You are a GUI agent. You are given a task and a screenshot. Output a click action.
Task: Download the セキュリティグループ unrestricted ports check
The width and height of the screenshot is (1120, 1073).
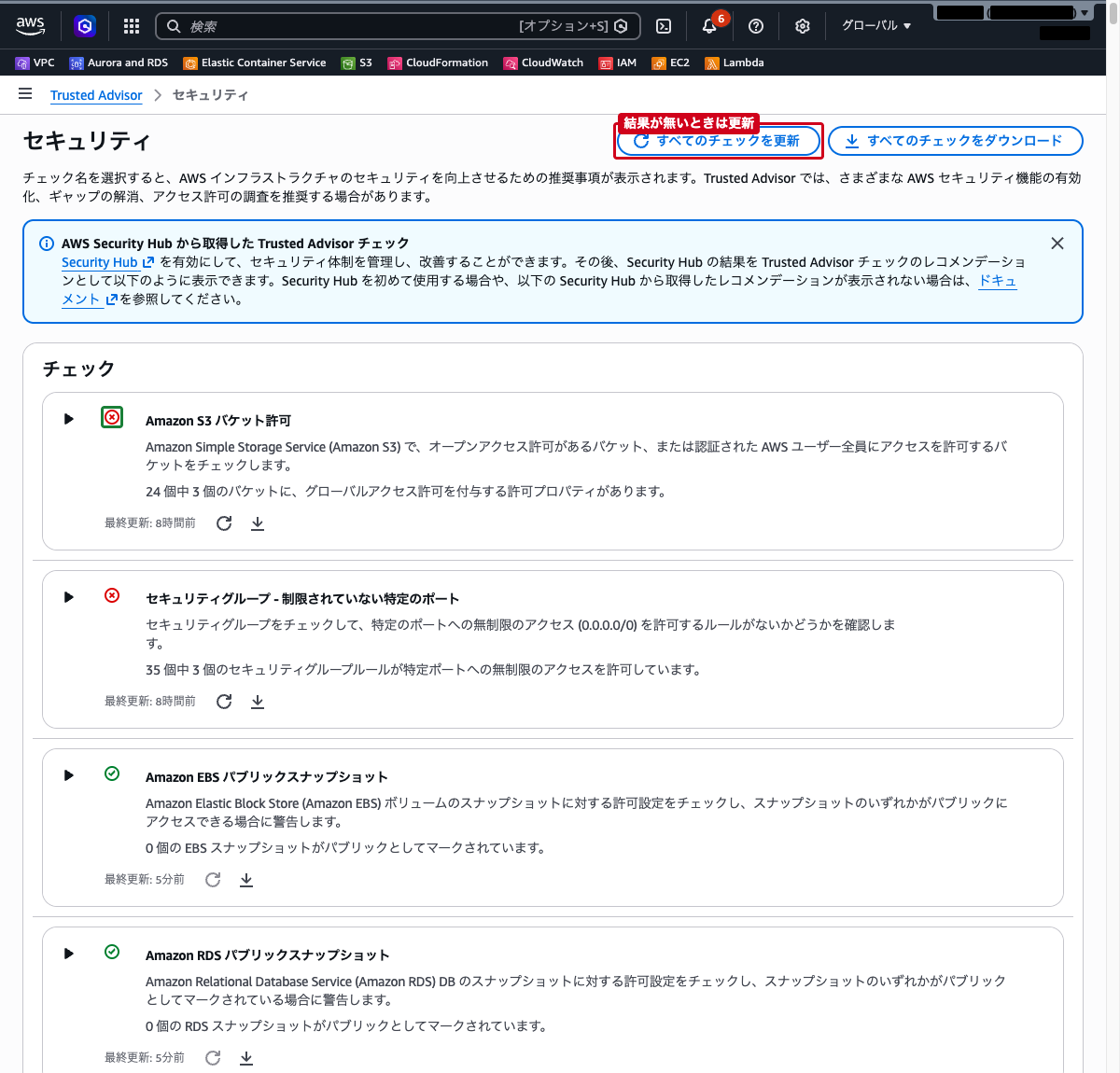(x=258, y=702)
